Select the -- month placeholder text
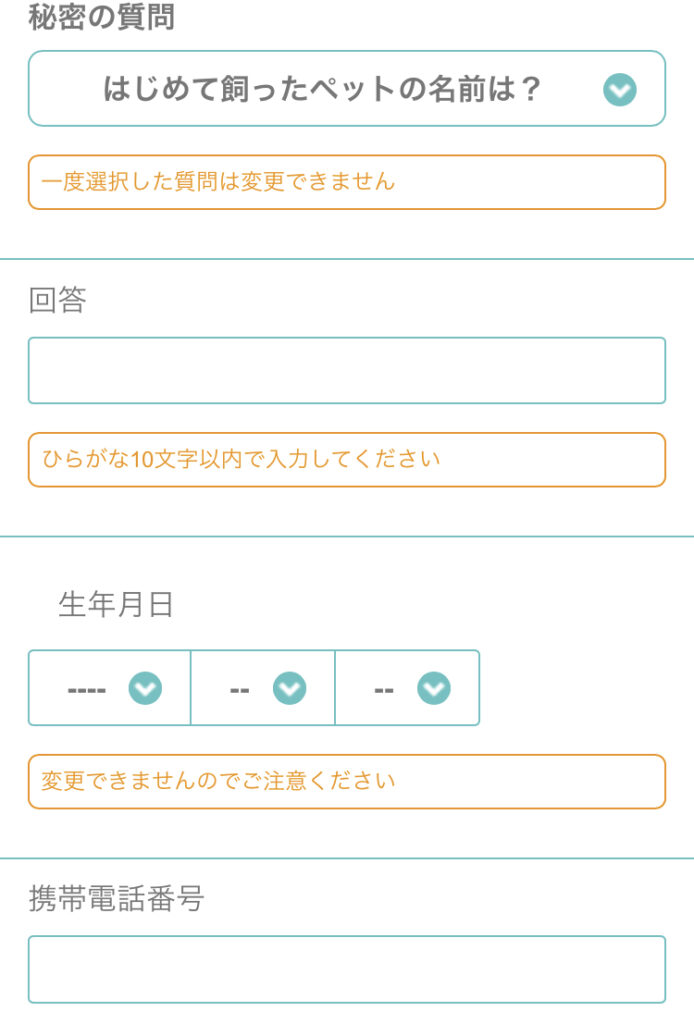 tap(240, 690)
